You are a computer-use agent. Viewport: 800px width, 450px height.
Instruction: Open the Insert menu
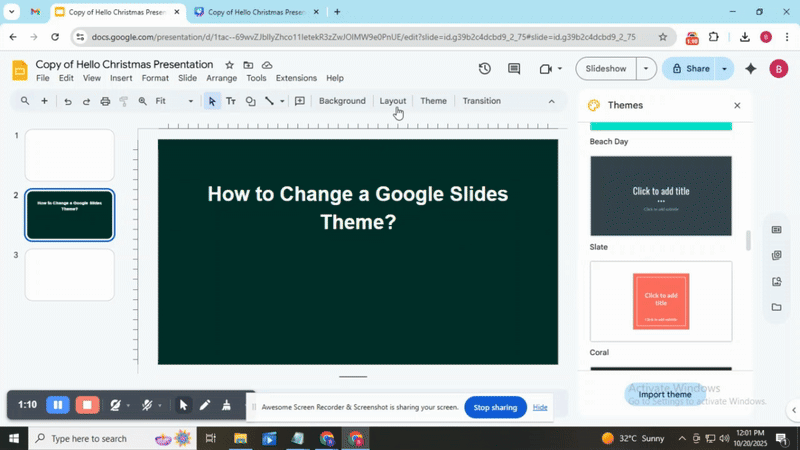[x=121, y=78]
